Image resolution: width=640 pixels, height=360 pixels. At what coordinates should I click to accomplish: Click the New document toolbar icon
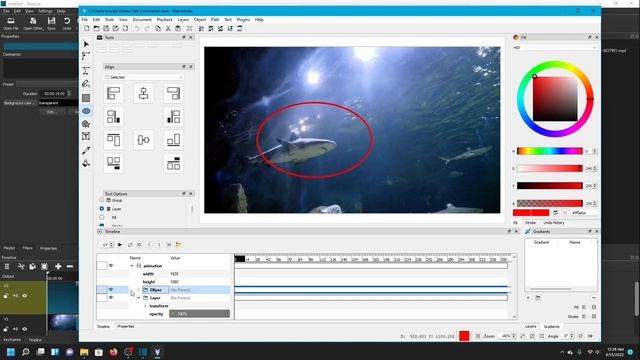pyautogui.click(x=87, y=29)
